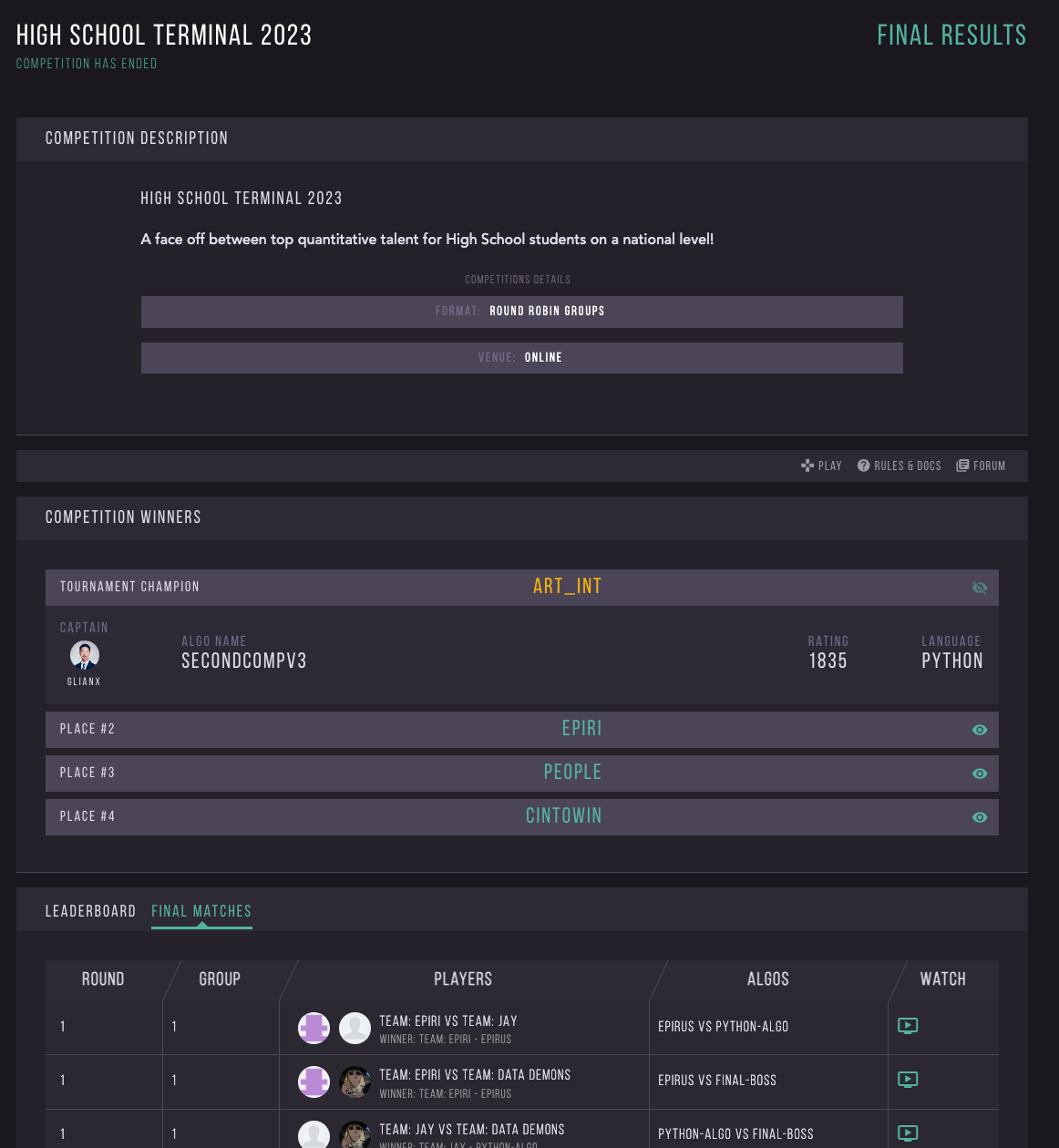
Task: Click the Watch column header
Action: 943,979
